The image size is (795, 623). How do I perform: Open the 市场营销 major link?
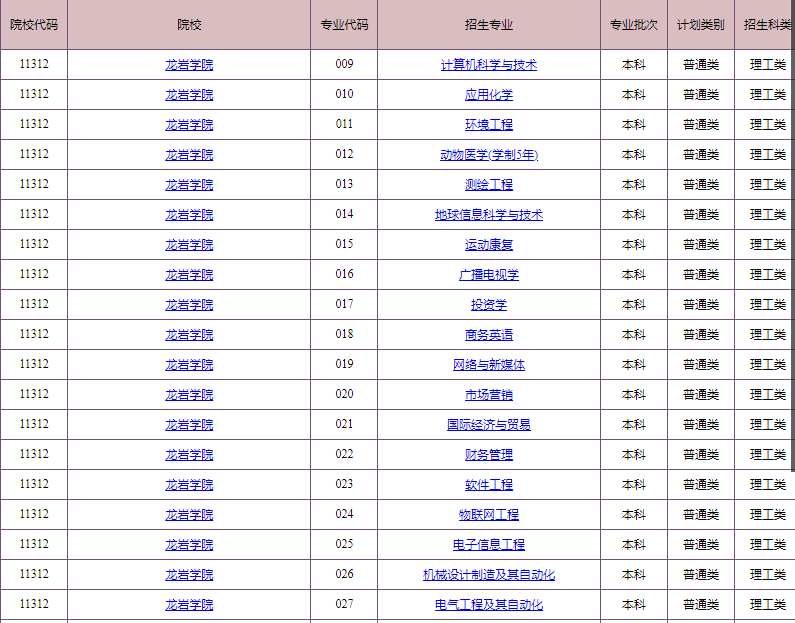coord(489,394)
